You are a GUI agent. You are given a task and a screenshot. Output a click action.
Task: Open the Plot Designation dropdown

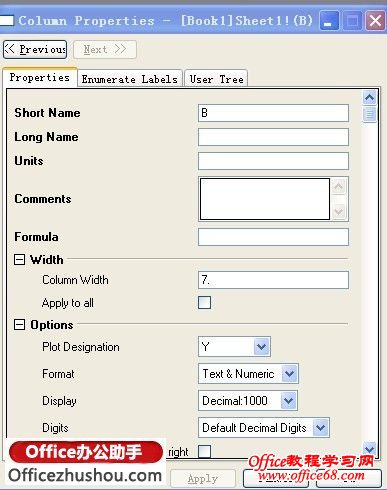pyautogui.click(x=261, y=347)
